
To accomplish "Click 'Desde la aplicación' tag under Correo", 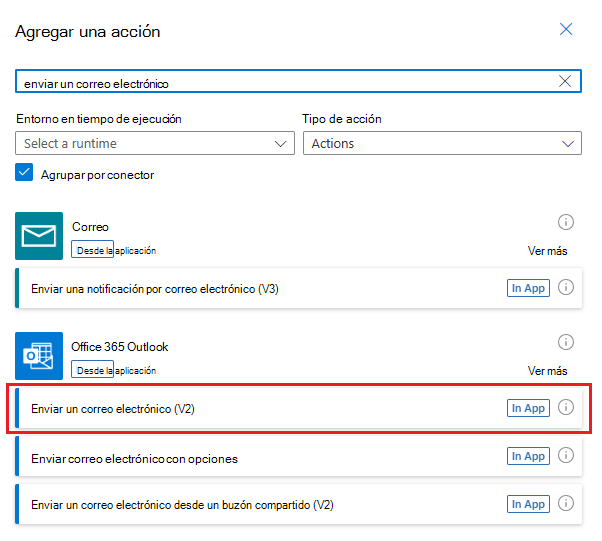I will click(114, 250).
